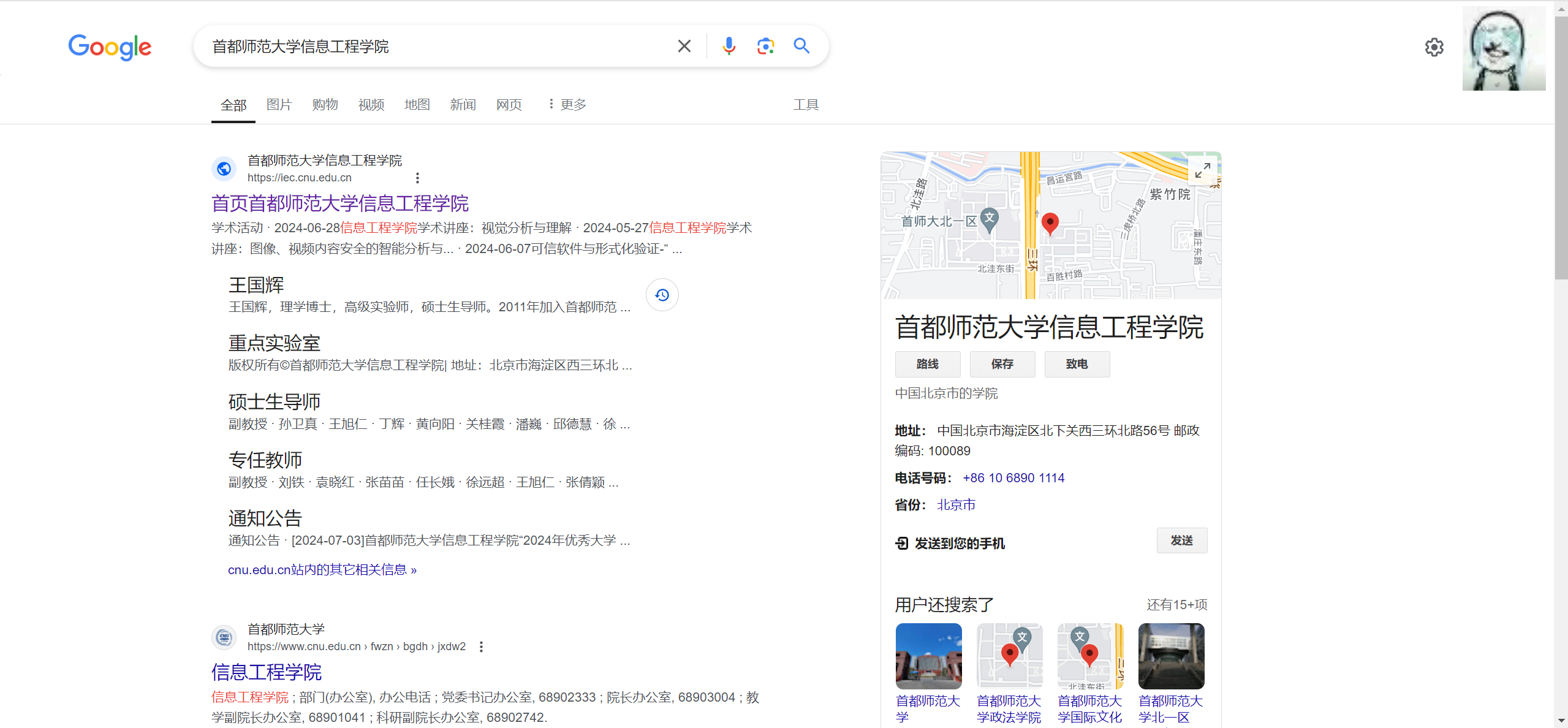The image size is (1568, 728).
Task: Clear the search box text
Action: click(684, 46)
